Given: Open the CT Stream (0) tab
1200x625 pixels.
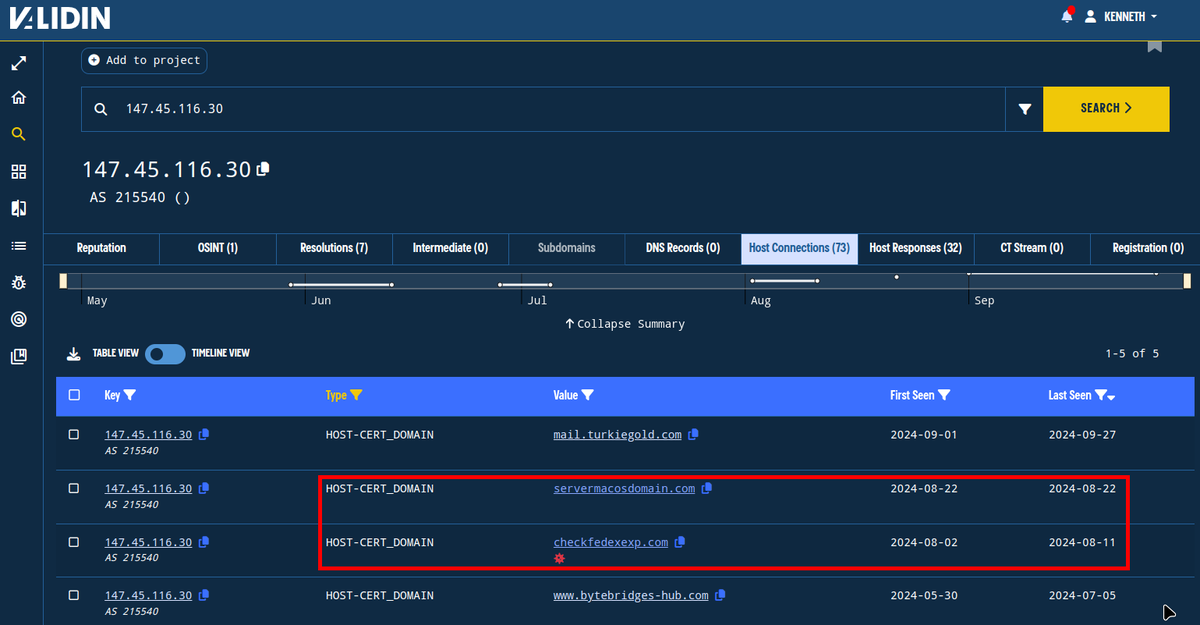Looking at the screenshot, I should coord(1031,248).
